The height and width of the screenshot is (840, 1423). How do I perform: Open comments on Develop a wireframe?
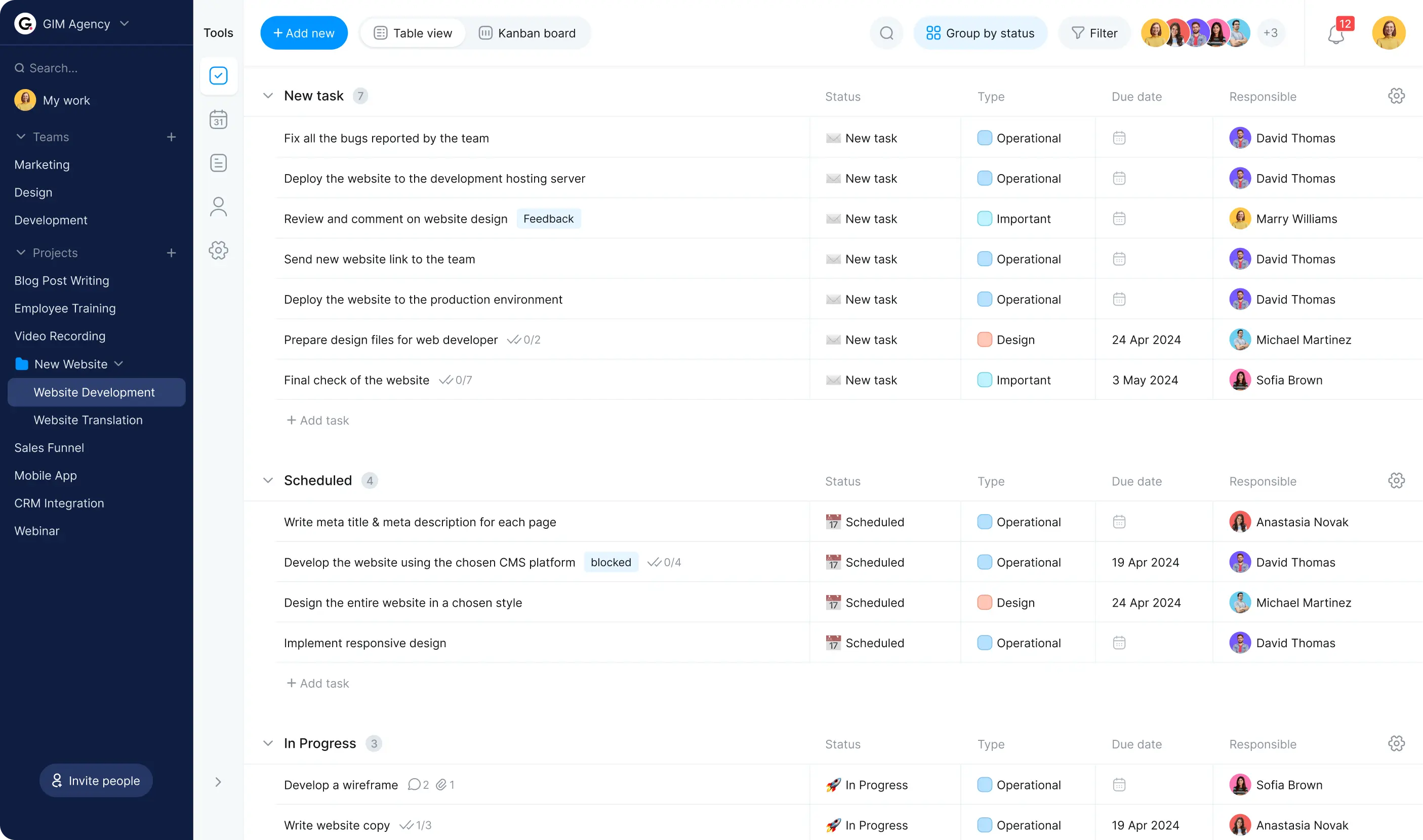418,784
